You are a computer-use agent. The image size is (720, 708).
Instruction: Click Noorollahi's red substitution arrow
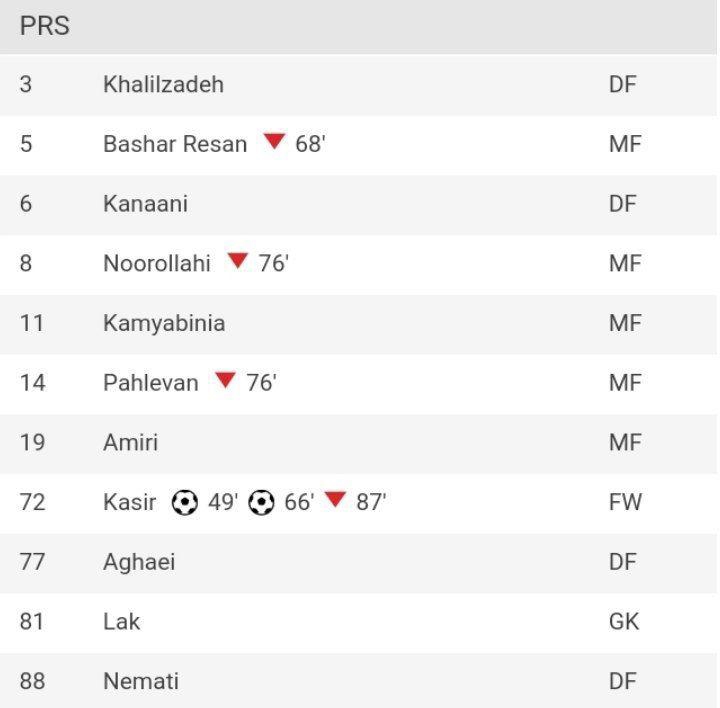[x=237, y=262]
